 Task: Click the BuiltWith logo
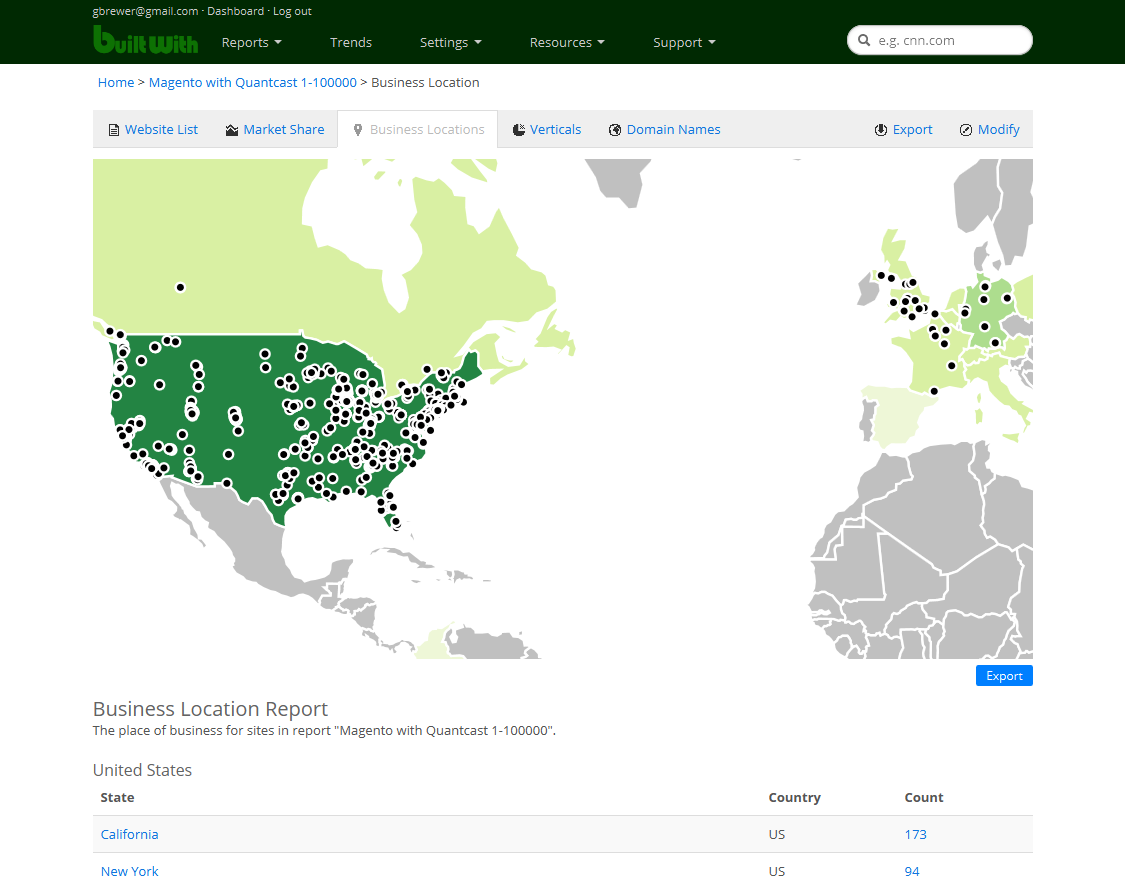(146, 40)
